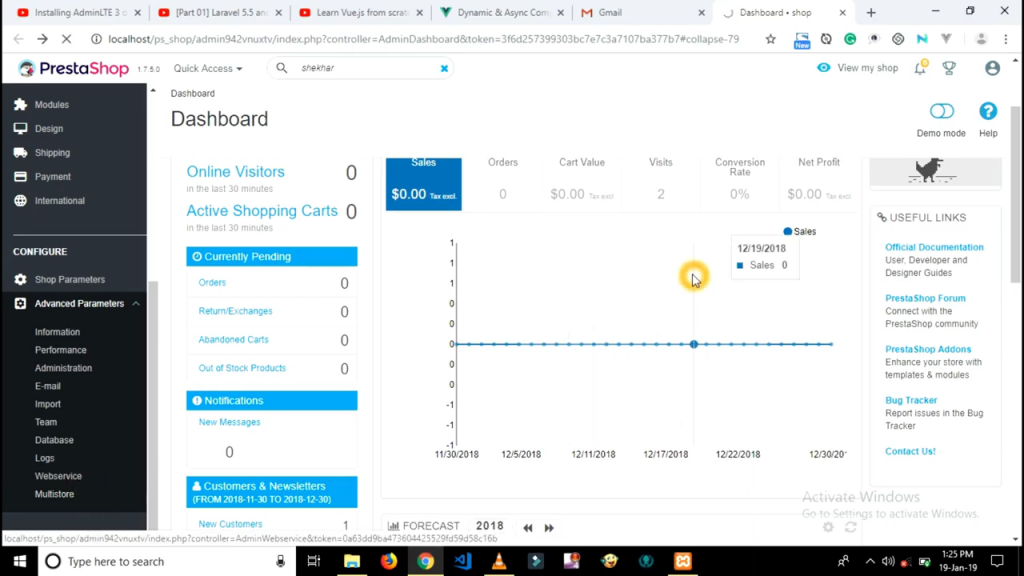Image resolution: width=1024 pixels, height=576 pixels.
Task: Open search scope dropdown magnifier
Action: tap(282, 69)
